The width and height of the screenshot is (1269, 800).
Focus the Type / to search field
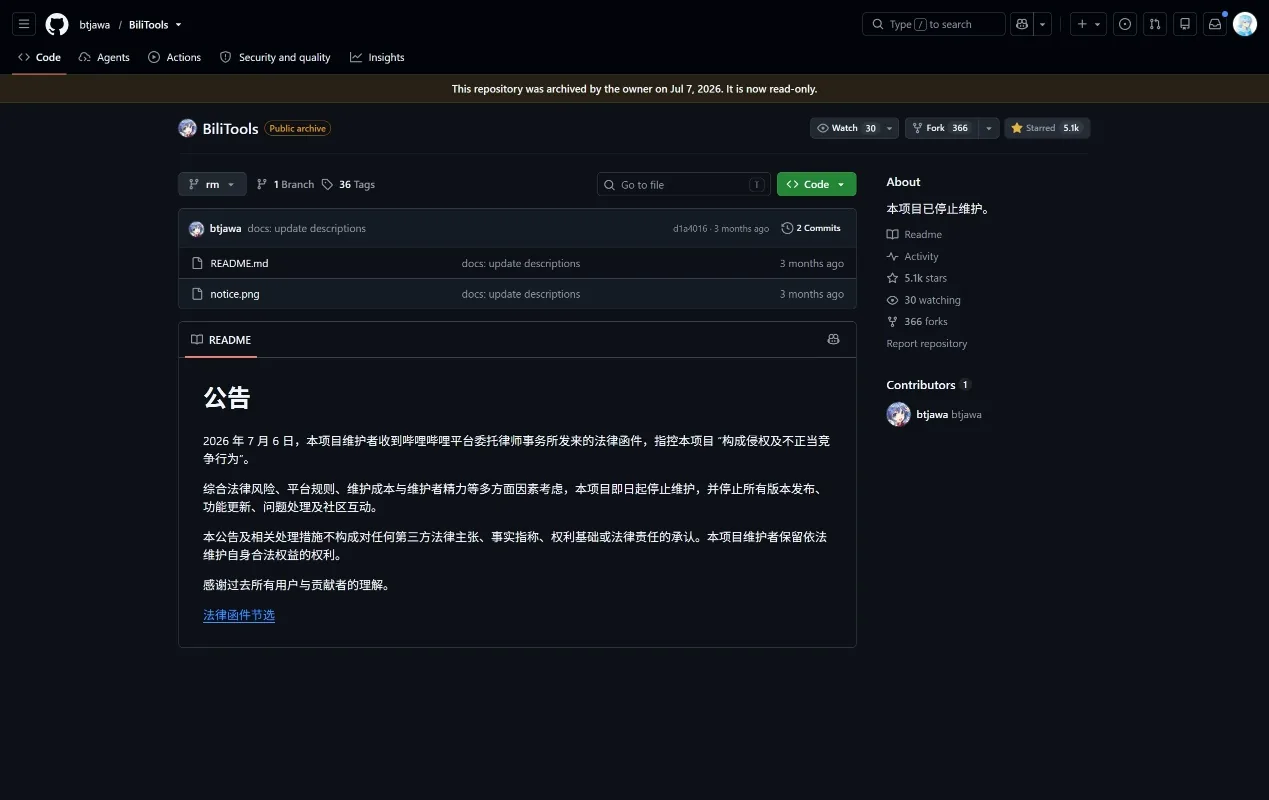[x=933, y=24]
